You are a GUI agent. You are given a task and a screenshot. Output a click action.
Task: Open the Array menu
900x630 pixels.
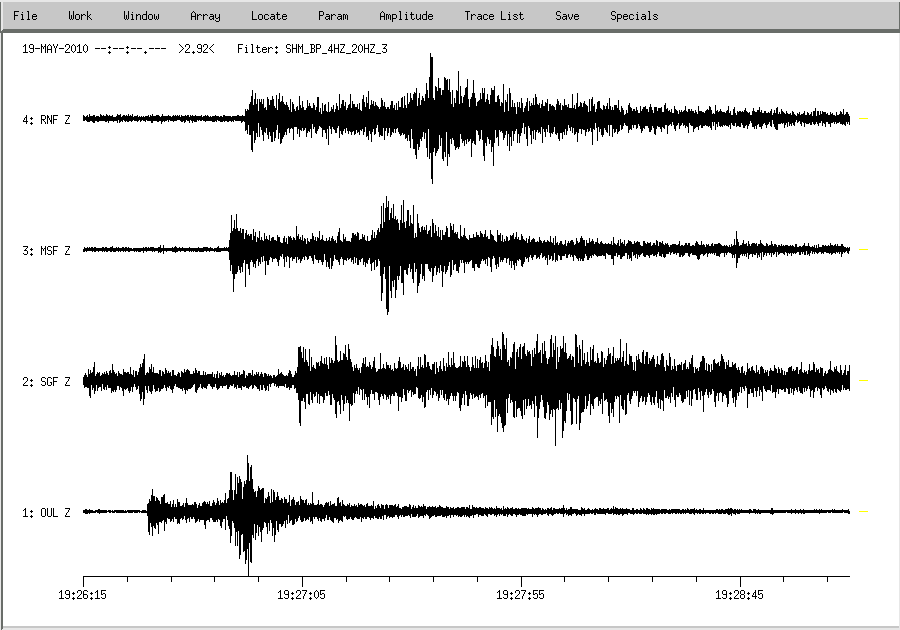pos(205,16)
